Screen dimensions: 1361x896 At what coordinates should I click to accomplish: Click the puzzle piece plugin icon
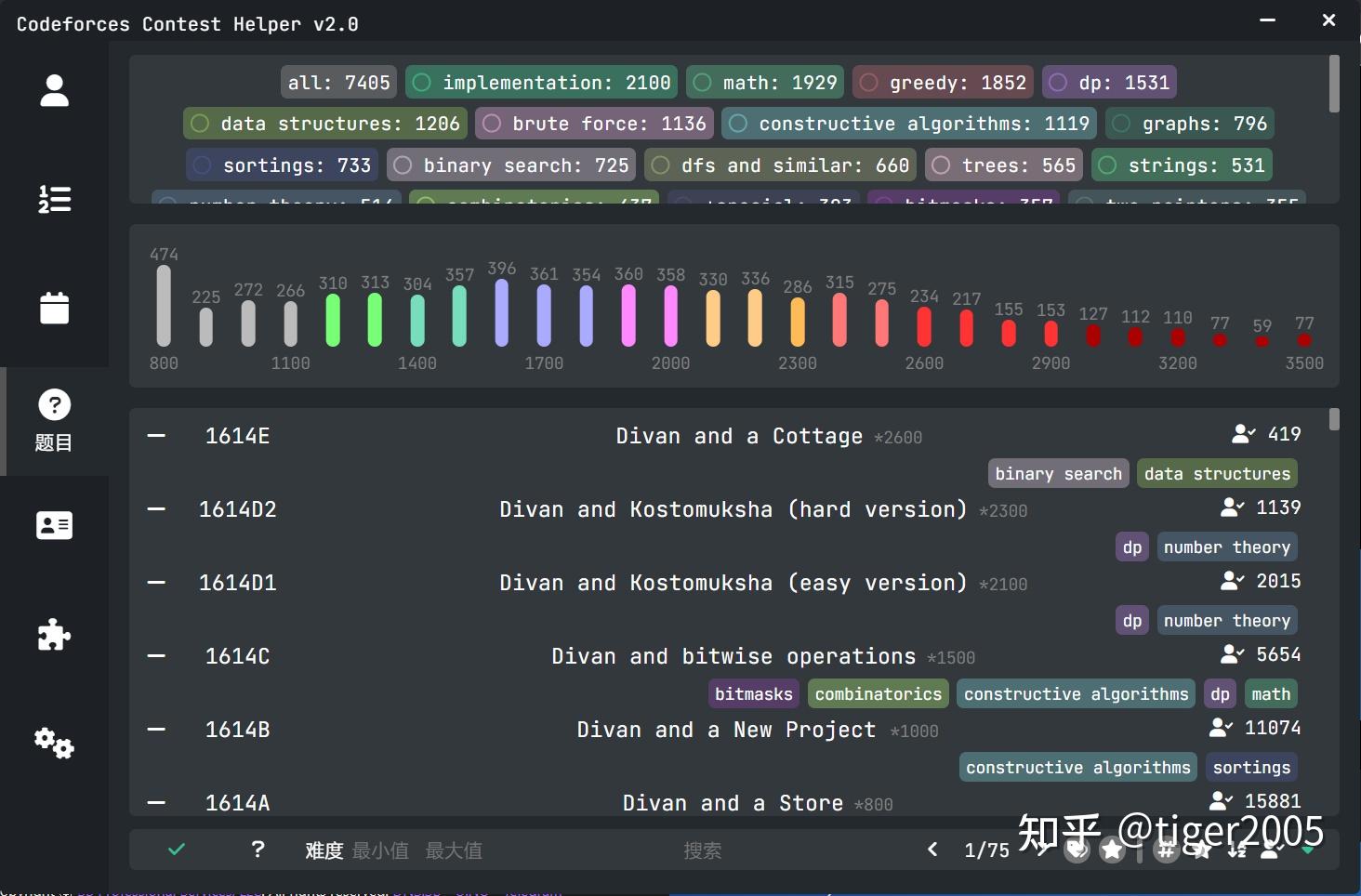[54, 634]
